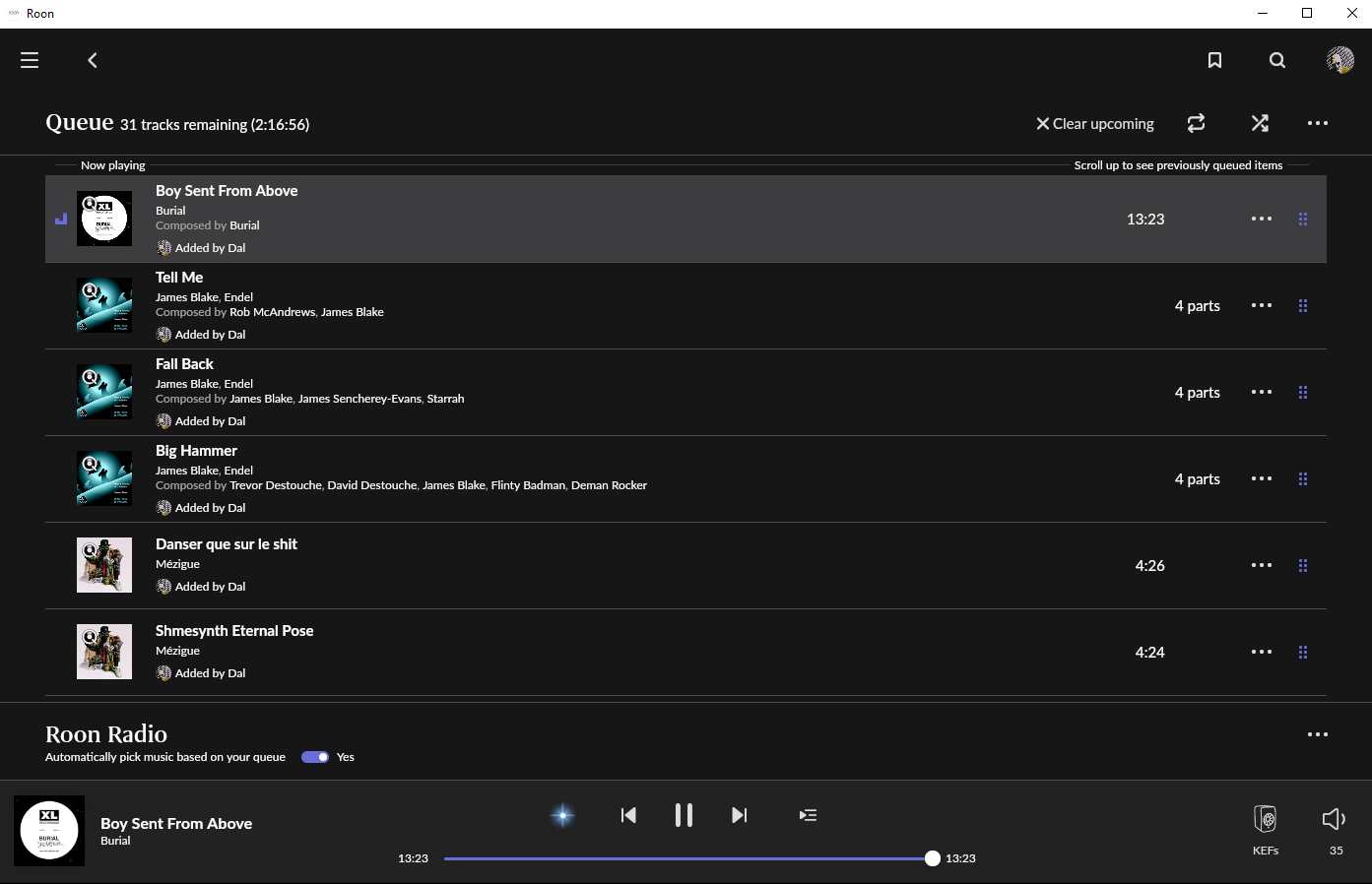The width and height of the screenshot is (1372, 884).
Task: Click reorder handle for Shmesynth Eternal Pose
Action: point(1303,652)
